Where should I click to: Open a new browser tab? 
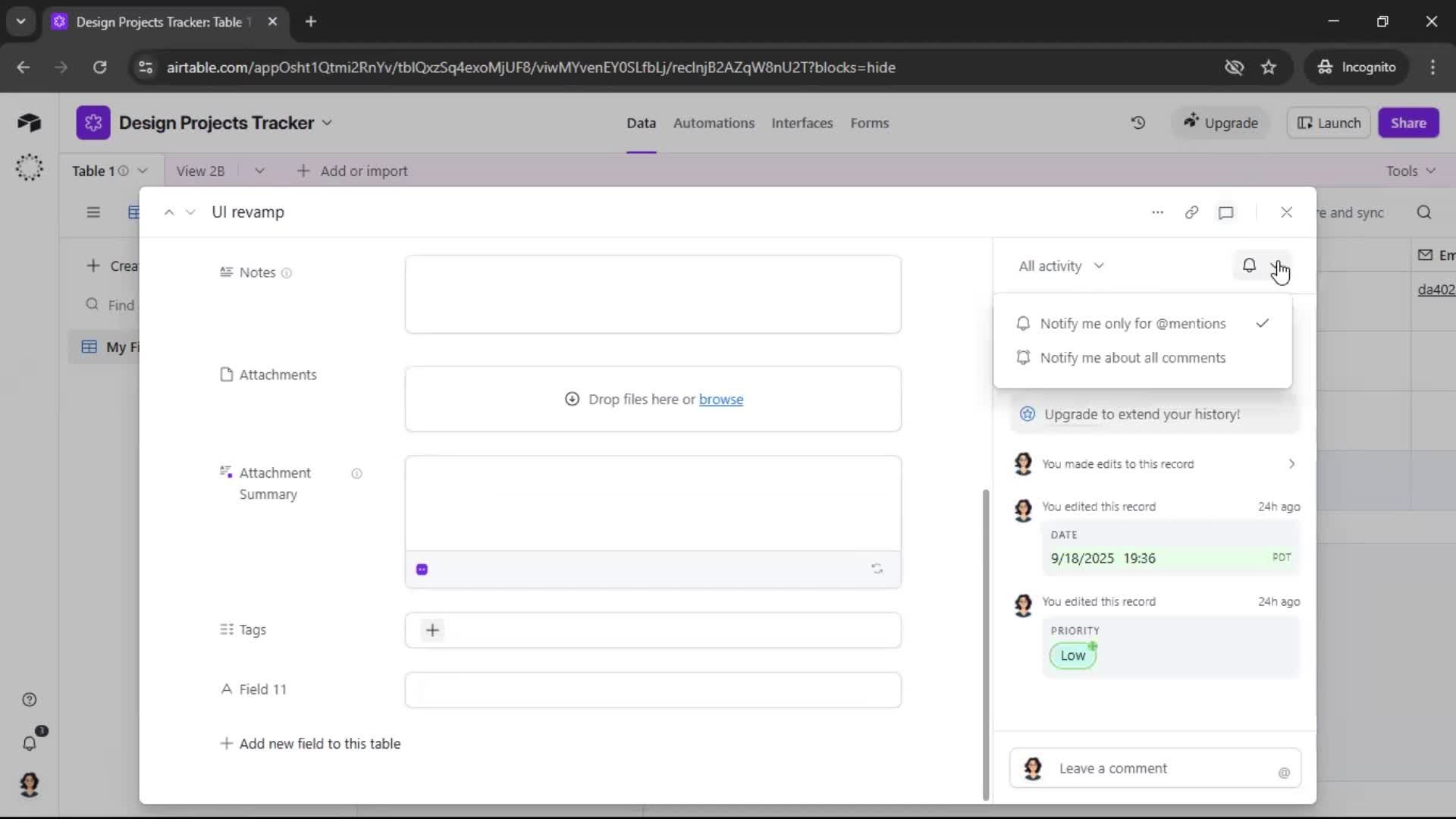tap(310, 21)
